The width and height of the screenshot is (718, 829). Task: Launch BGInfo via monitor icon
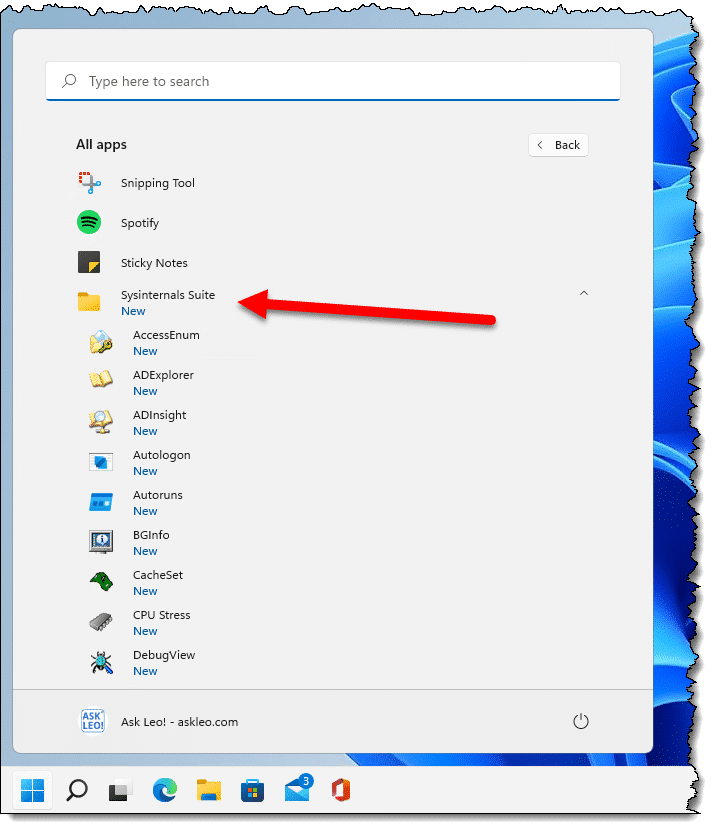[x=101, y=542]
